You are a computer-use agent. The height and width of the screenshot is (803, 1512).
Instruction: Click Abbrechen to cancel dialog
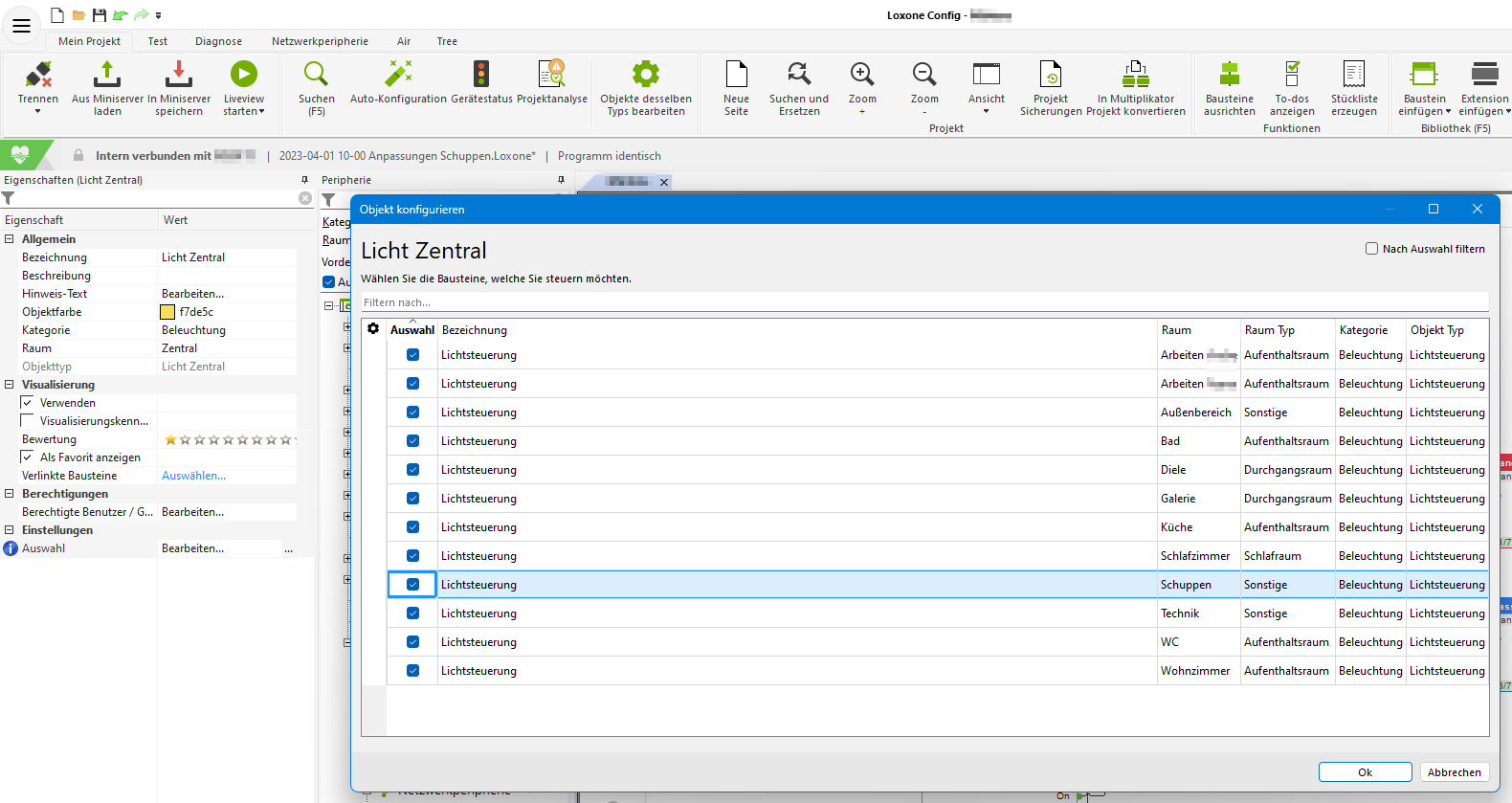(1454, 772)
